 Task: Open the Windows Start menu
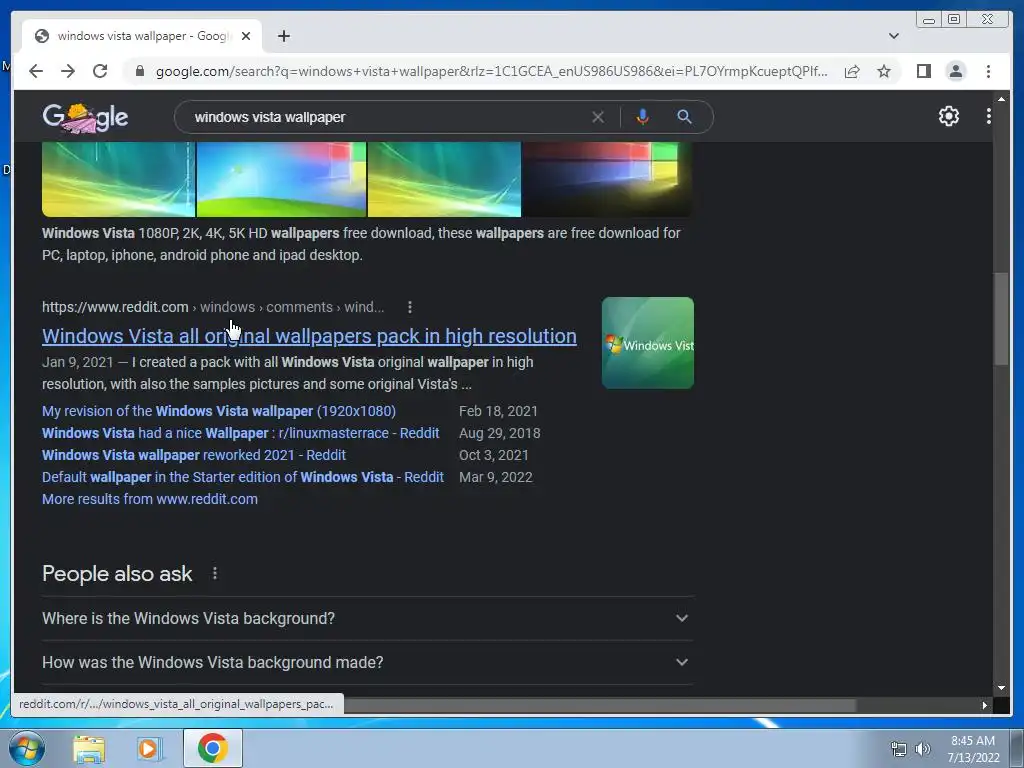coord(27,748)
